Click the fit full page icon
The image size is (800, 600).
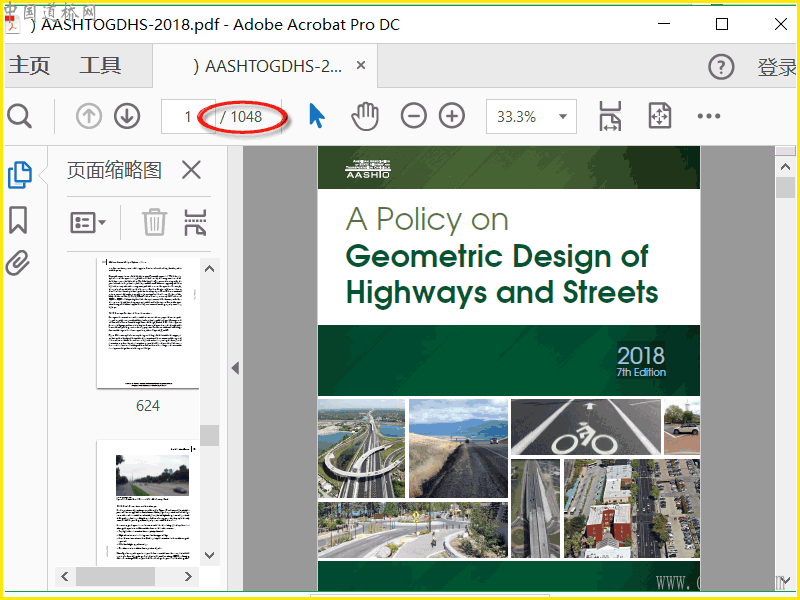(x=660, y=116)
